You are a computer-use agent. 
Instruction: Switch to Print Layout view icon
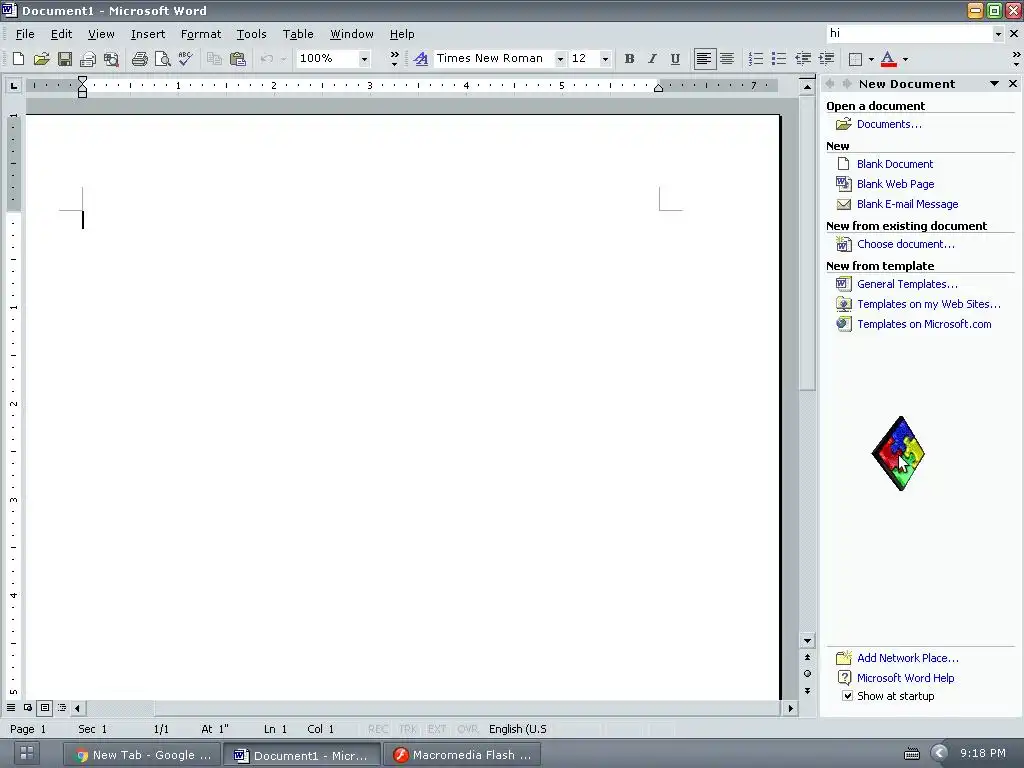[x=44, y=707]
